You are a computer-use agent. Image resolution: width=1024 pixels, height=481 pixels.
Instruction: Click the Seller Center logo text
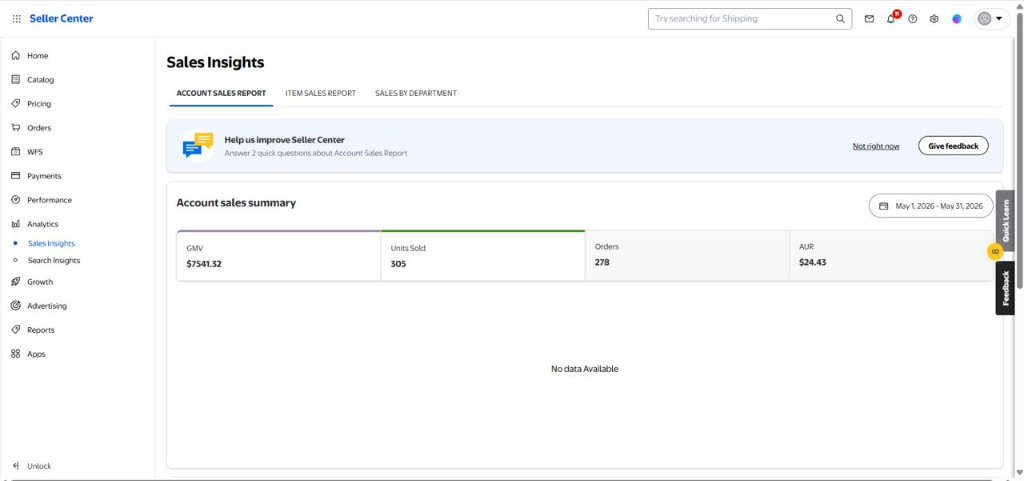61,19
